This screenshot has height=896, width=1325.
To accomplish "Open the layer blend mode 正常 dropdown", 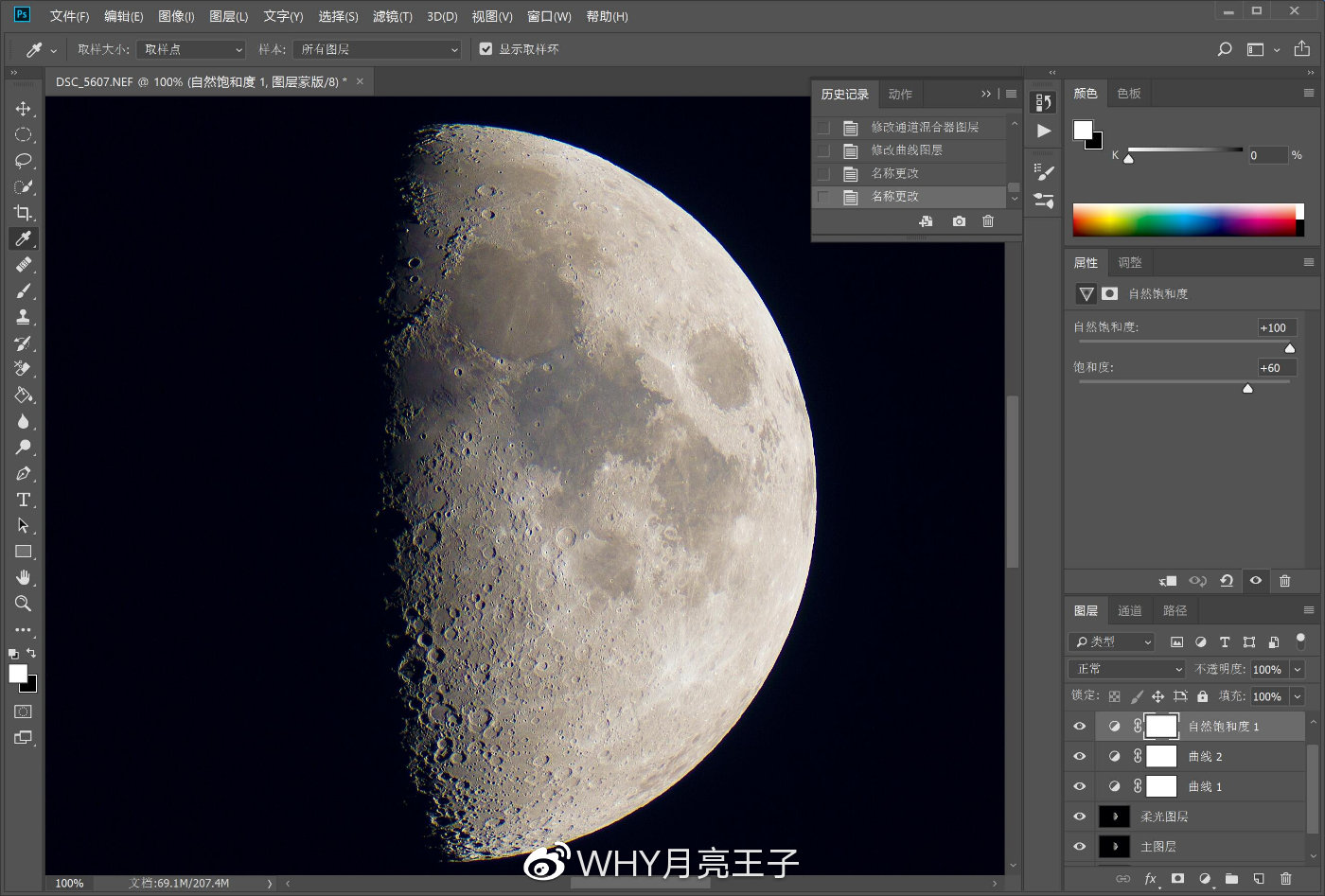I will [x=1127, y=669].
